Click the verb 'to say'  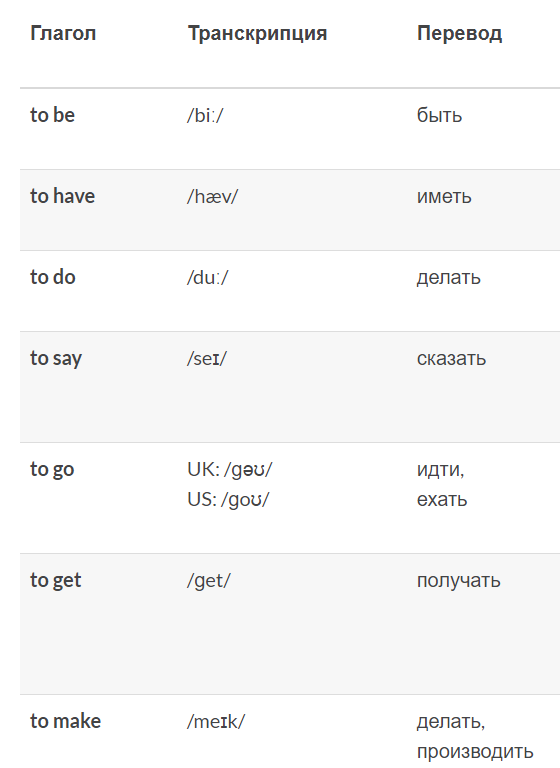point(56,359)
